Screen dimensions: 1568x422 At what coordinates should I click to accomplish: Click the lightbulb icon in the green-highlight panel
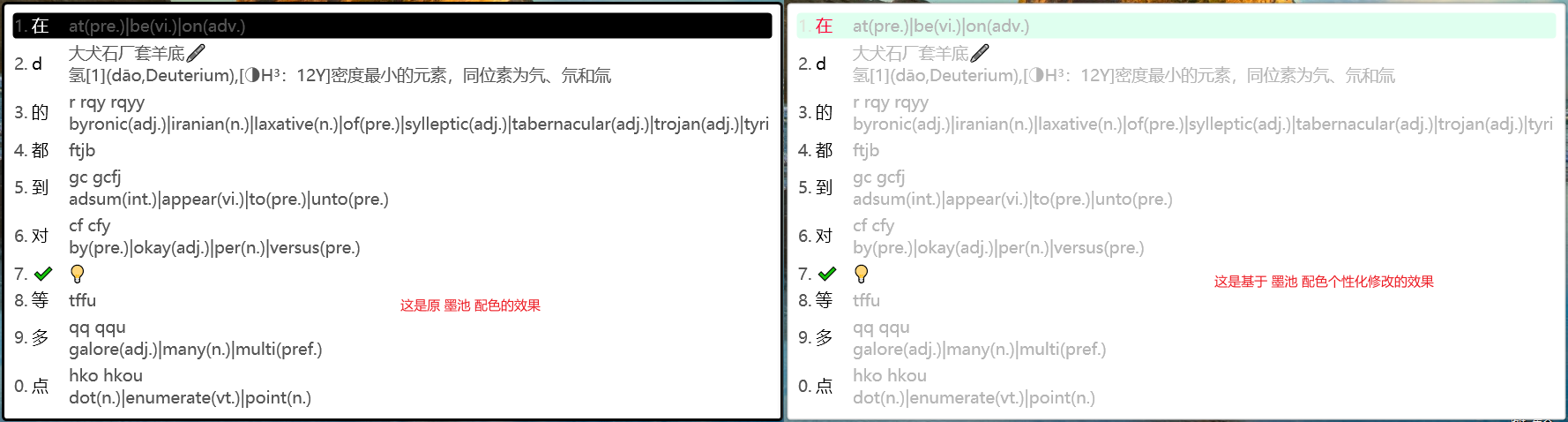862,274
